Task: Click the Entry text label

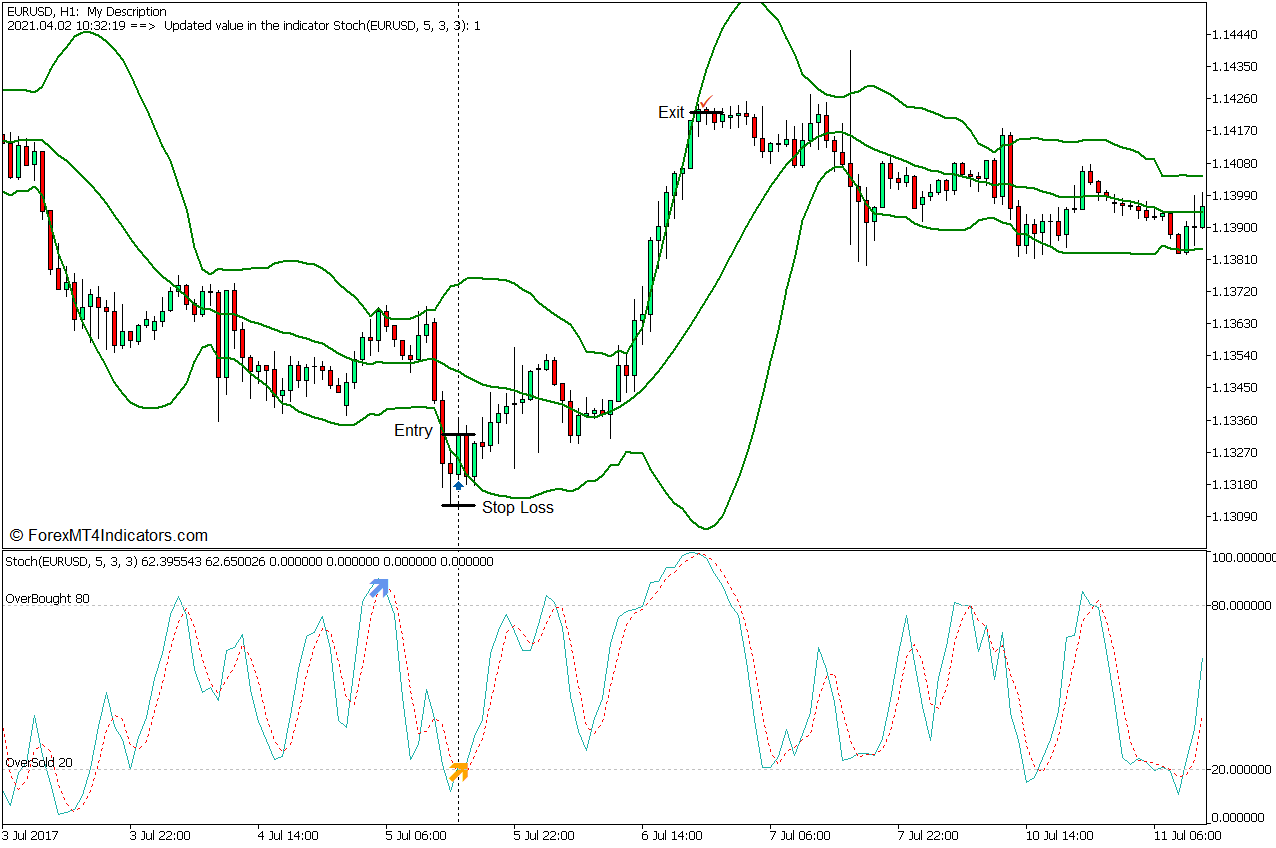Action: tap(413, 431)
